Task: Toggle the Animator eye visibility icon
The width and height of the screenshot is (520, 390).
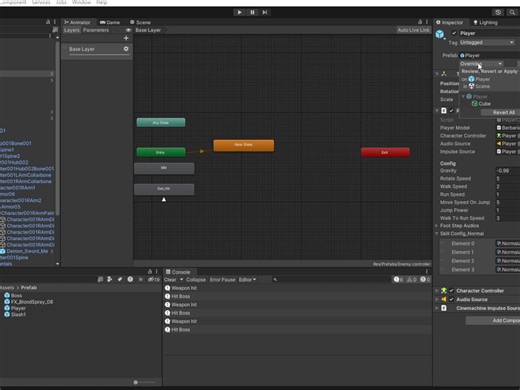Action: [x=128, y=30]
